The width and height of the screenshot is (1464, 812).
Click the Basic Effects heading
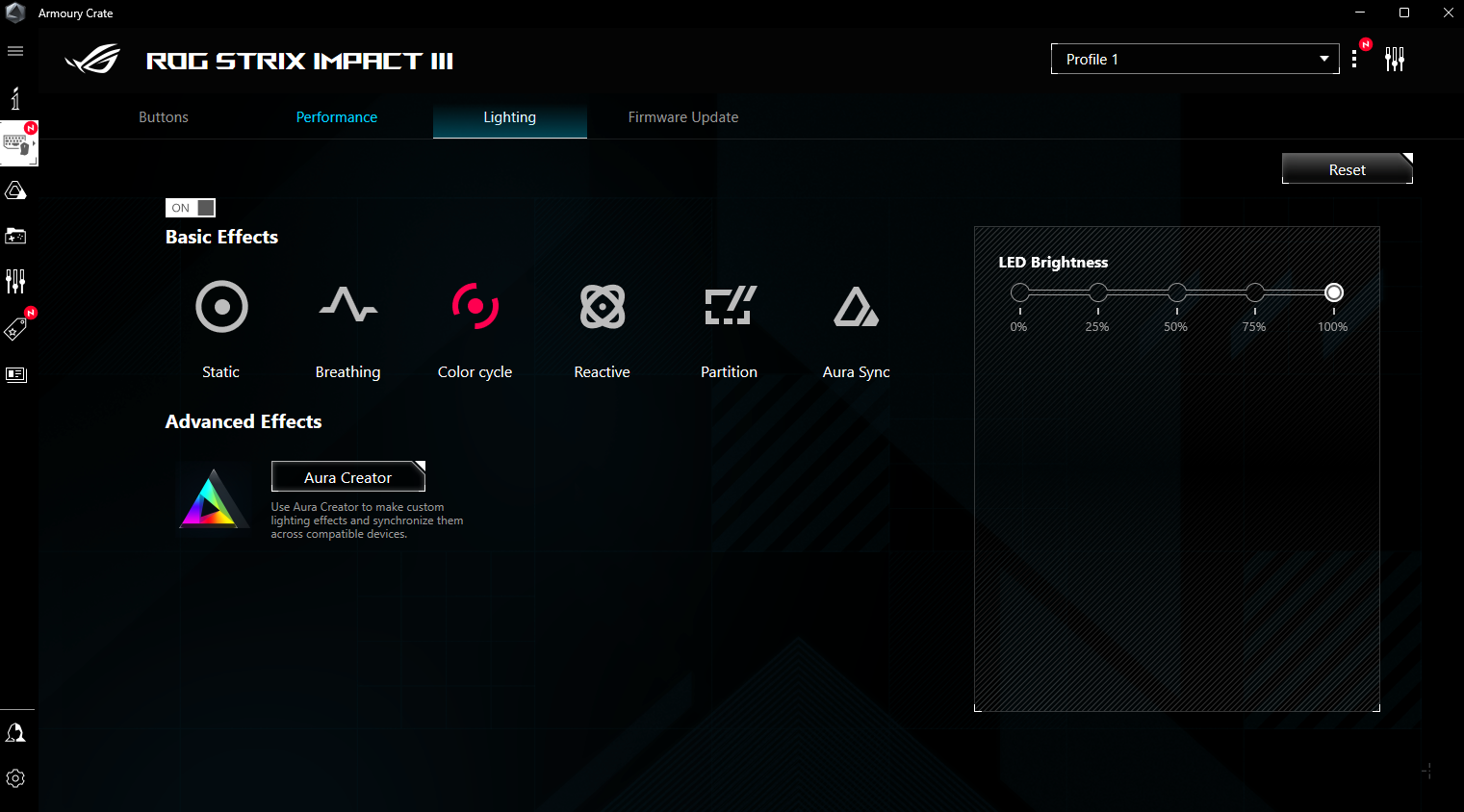tap(221, 238)
